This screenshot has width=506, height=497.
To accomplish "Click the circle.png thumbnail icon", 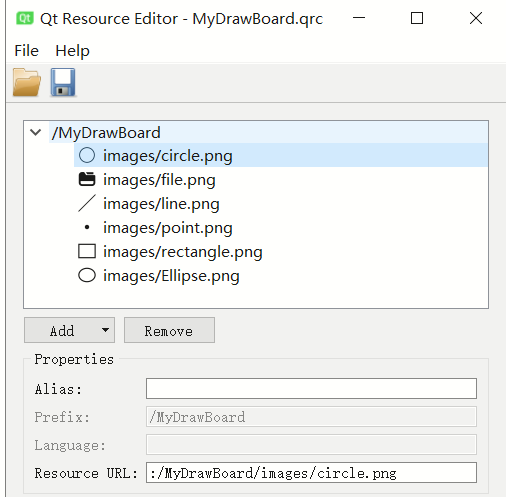I will pyautogui.click(x=87, y=155).
